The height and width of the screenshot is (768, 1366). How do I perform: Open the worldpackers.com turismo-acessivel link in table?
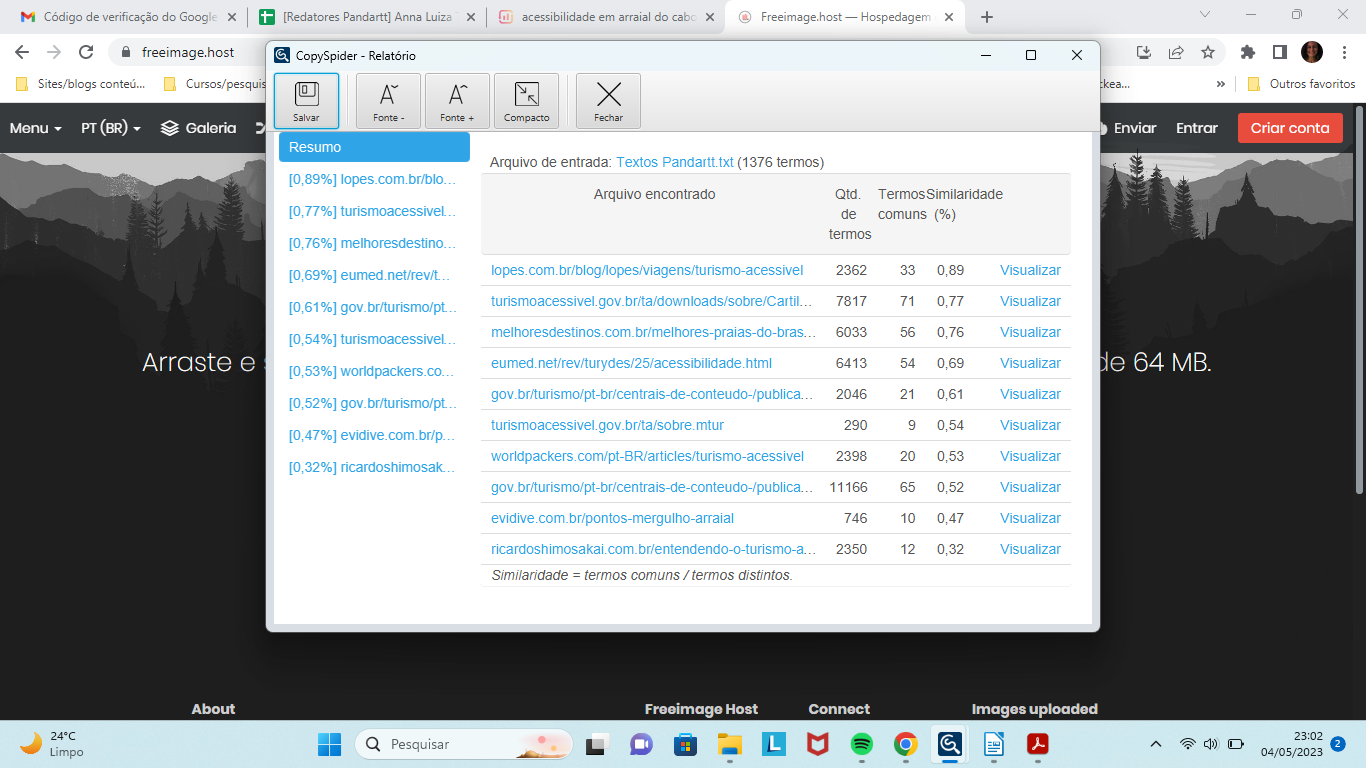click(647, 456)
